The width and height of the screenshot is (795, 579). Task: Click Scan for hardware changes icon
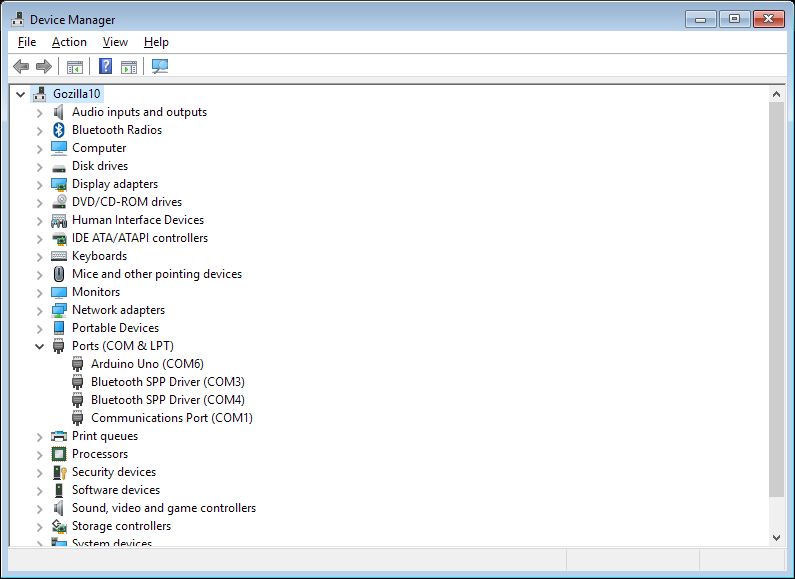coord(160,67)
